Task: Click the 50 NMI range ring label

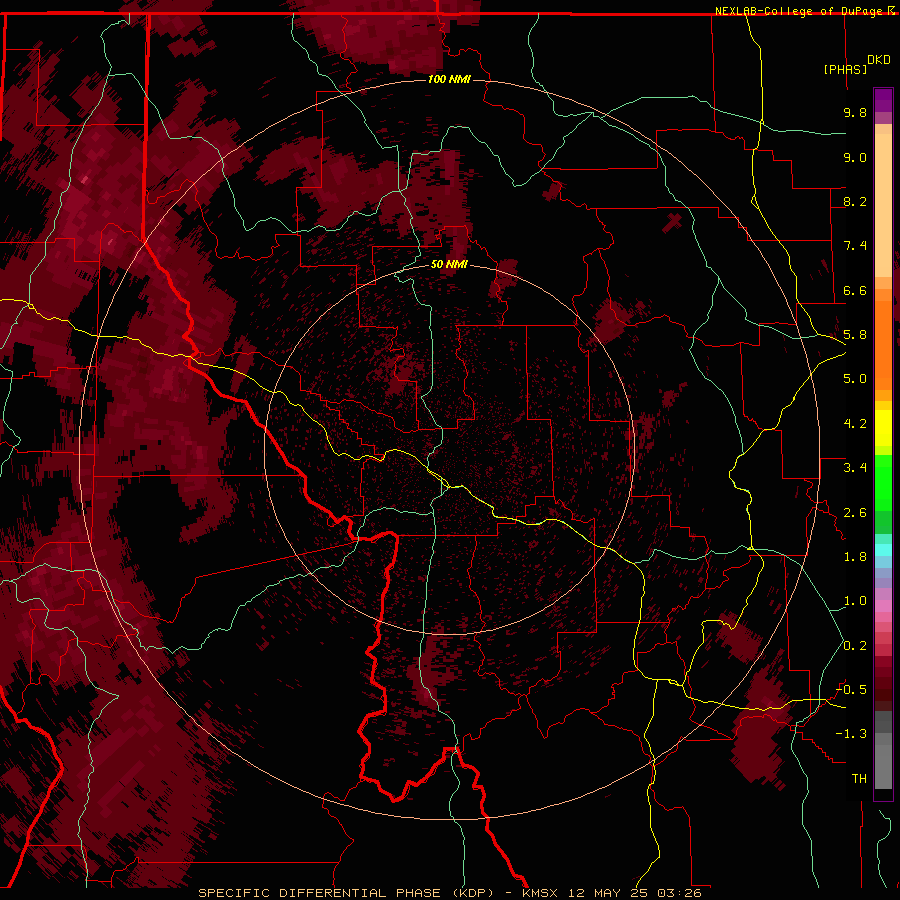Action: 449,264
